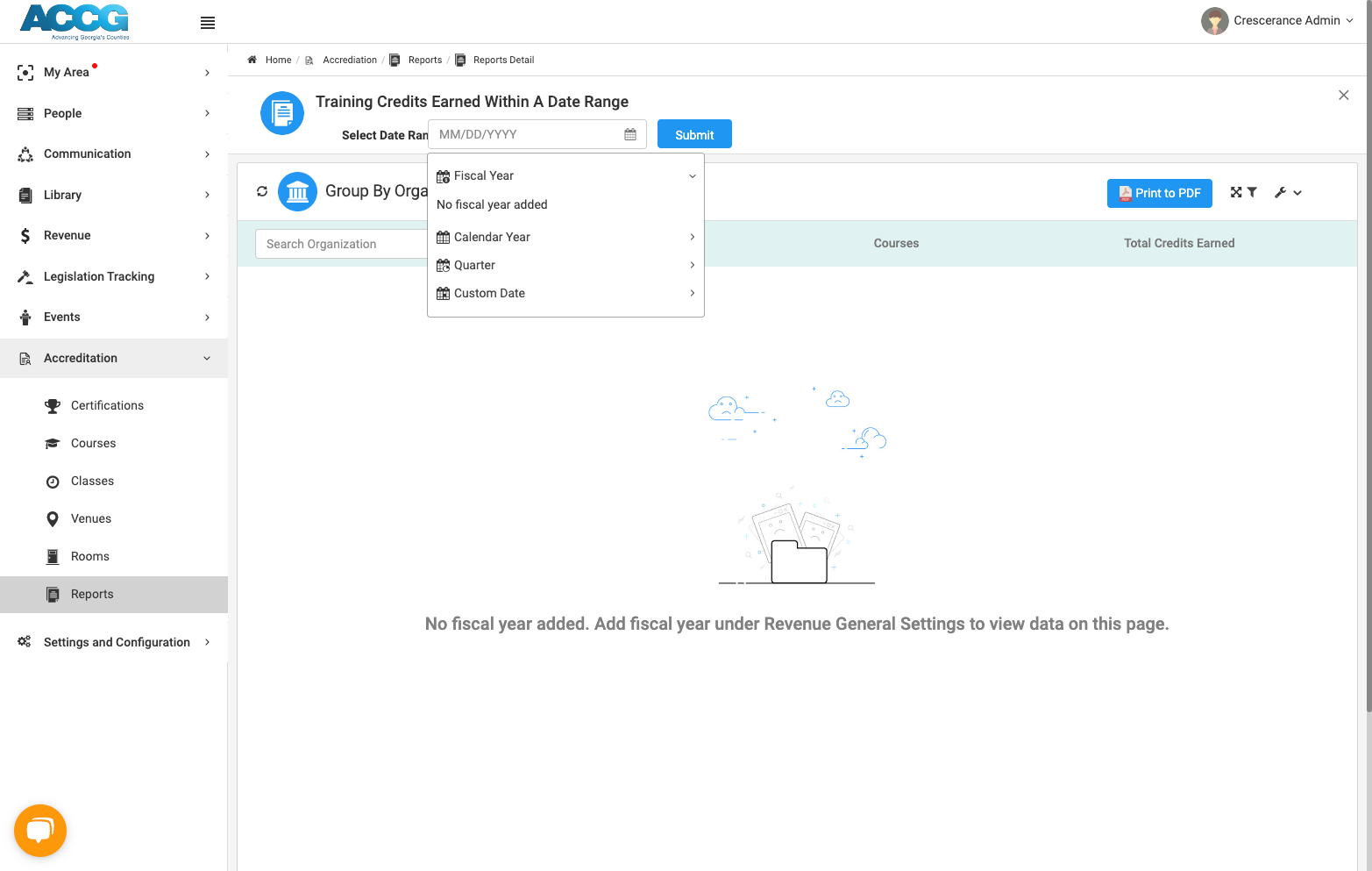The height and width of the screenshot is (871, 1372).
Task: Expand the My Area menu
Action: point(114,72)
